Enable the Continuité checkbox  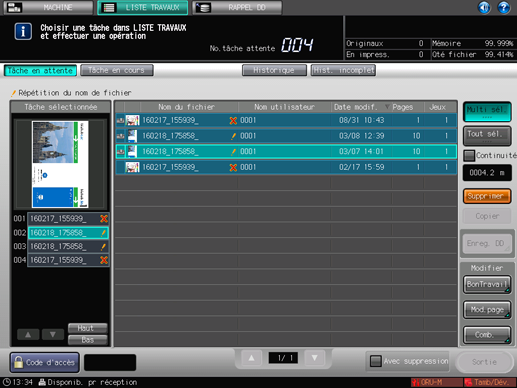469,155
